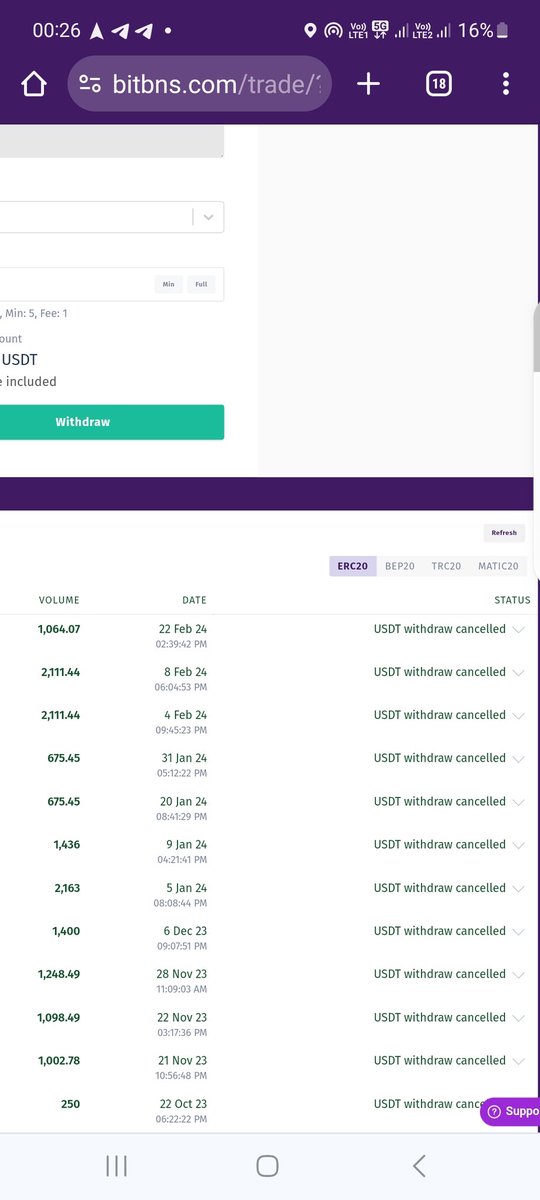Image resolution: width=540 pixels, height=1200 pixels.
Task: Tap the Android back navigation button
Action: pos(419,1165)
